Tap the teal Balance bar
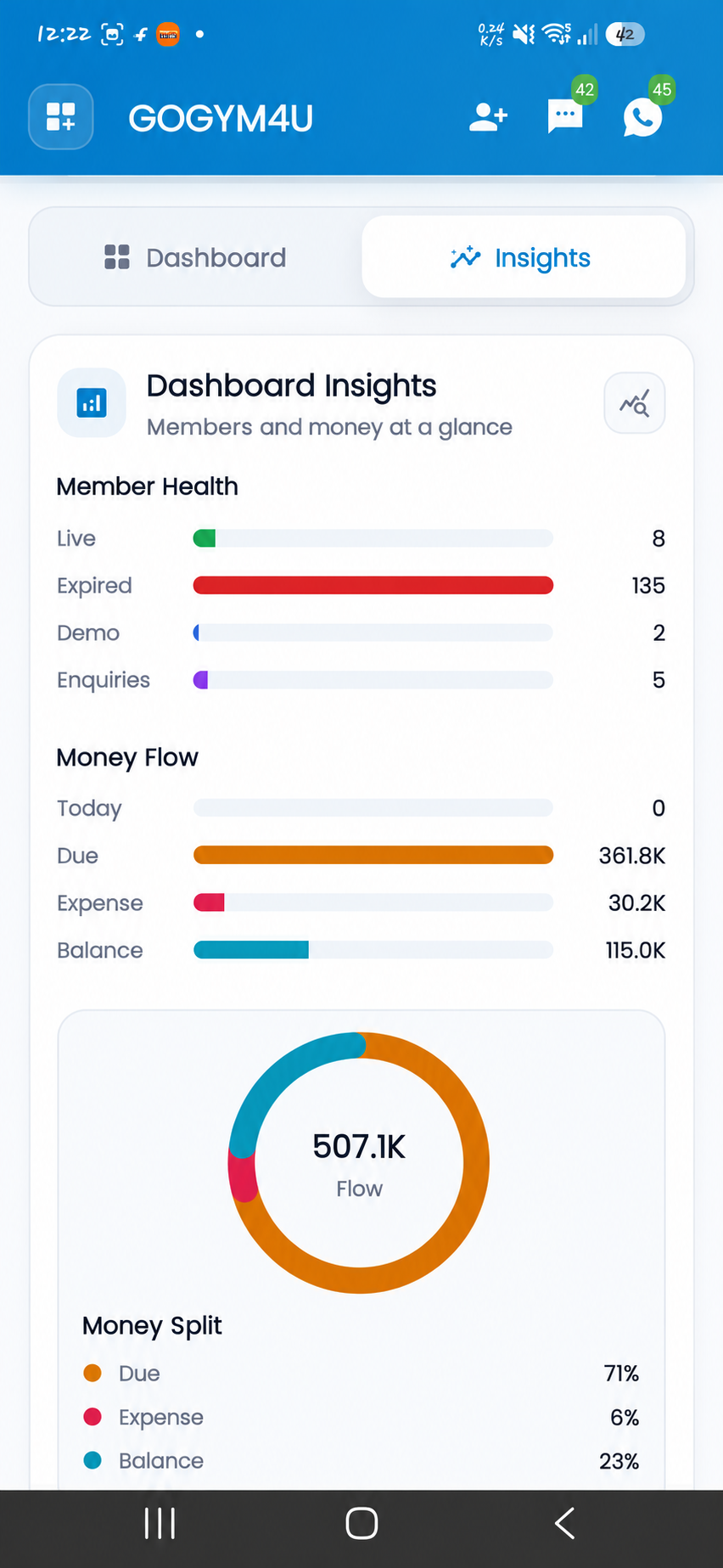This screenshot has width=723, height=1568. tap(373, 950)
